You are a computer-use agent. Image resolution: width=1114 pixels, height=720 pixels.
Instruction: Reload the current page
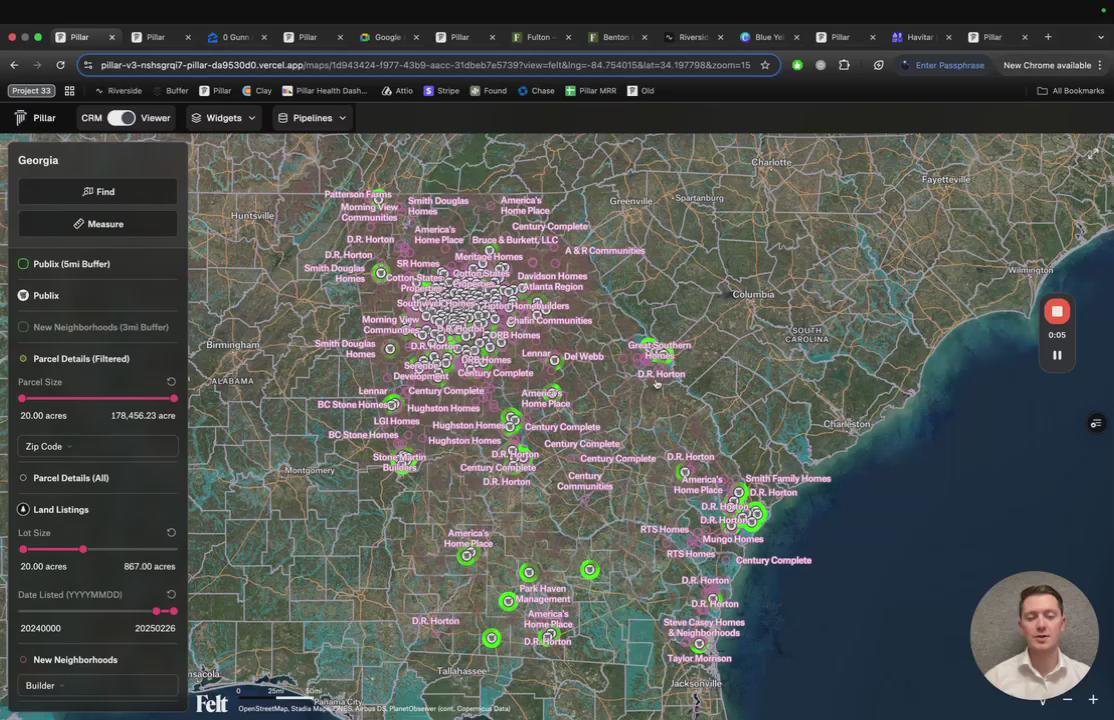[x=60, y=65]
